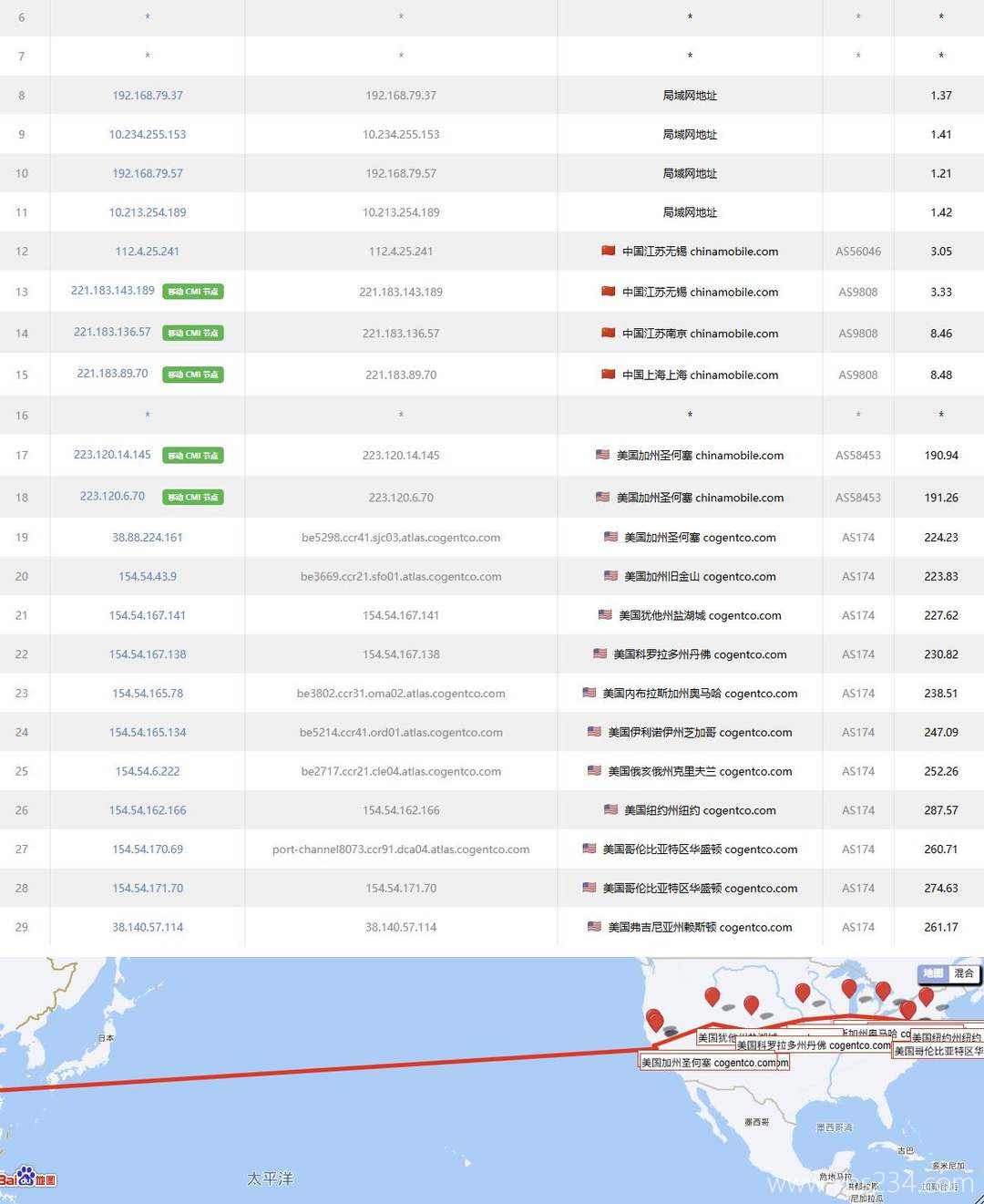984x1204 pixels.
Task: Open IP link 38.88.224.161 in hop 19
Action: click(x=148, y=537)
